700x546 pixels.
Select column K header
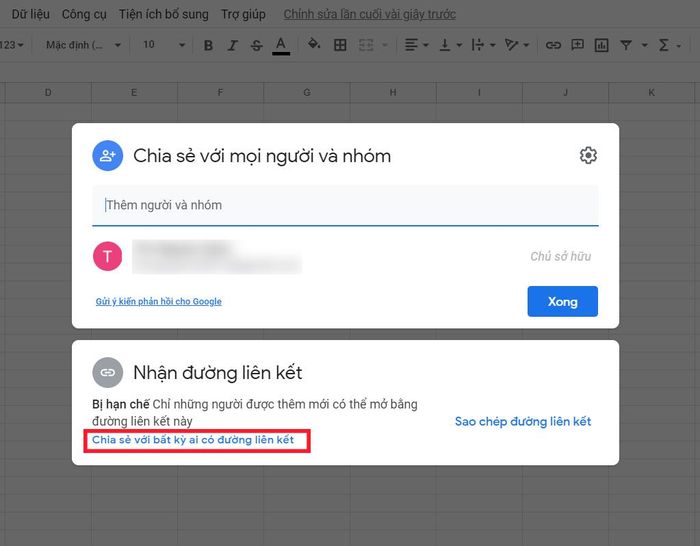651,92
